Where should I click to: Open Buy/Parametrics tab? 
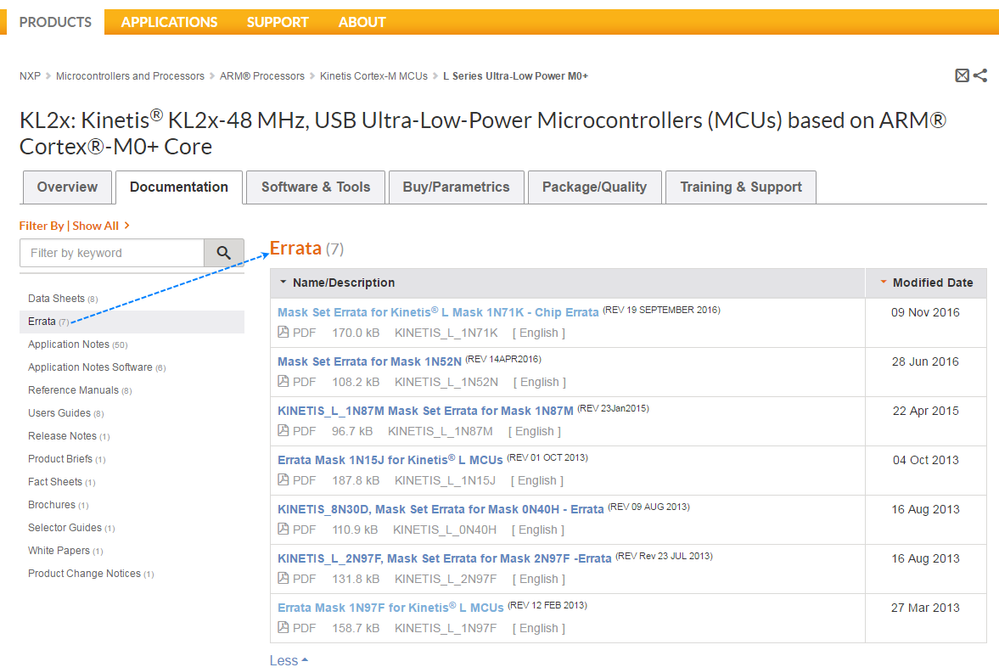456,187
